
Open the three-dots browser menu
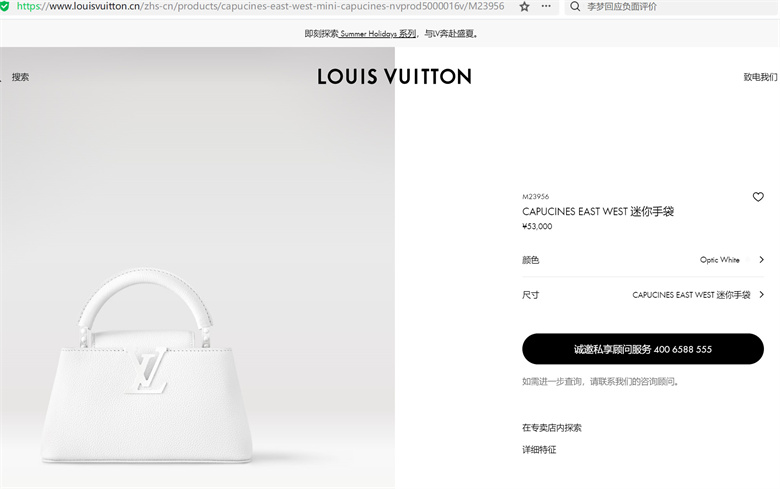tap(546, 6)
